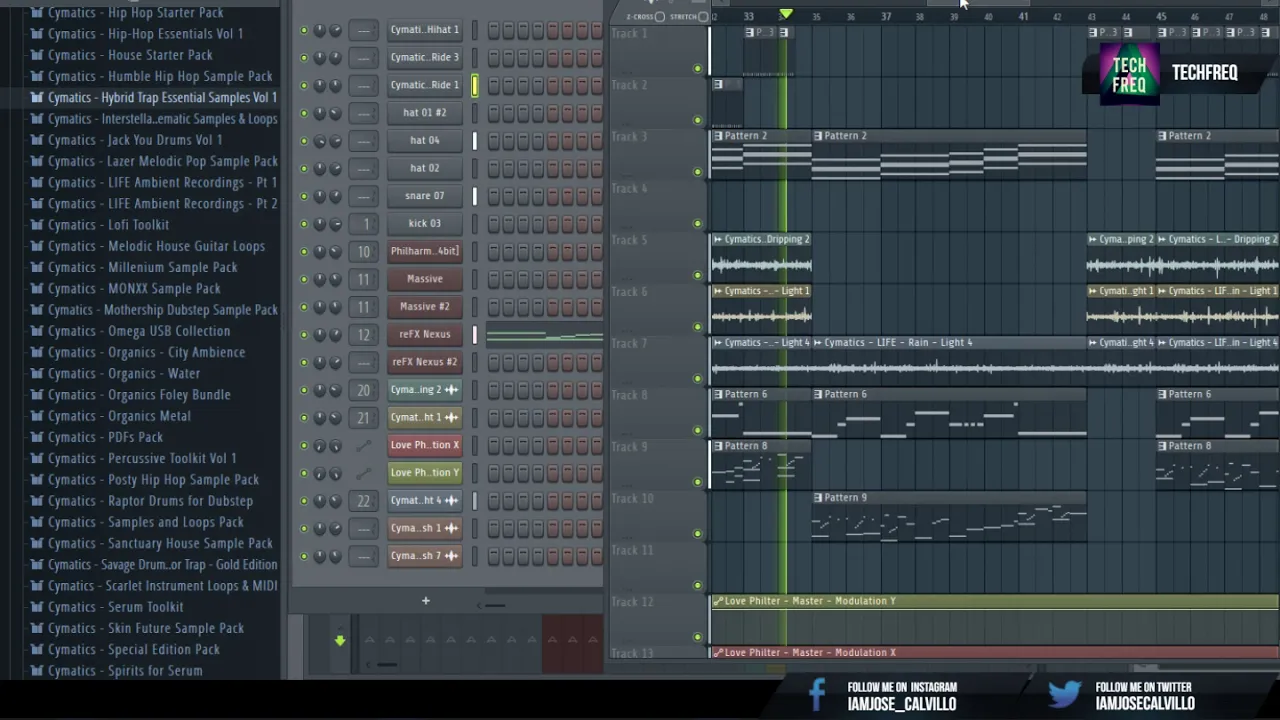Click waveform icon on Cyma..ing 2 channel

pyautogui.click(x=451, y=390)
